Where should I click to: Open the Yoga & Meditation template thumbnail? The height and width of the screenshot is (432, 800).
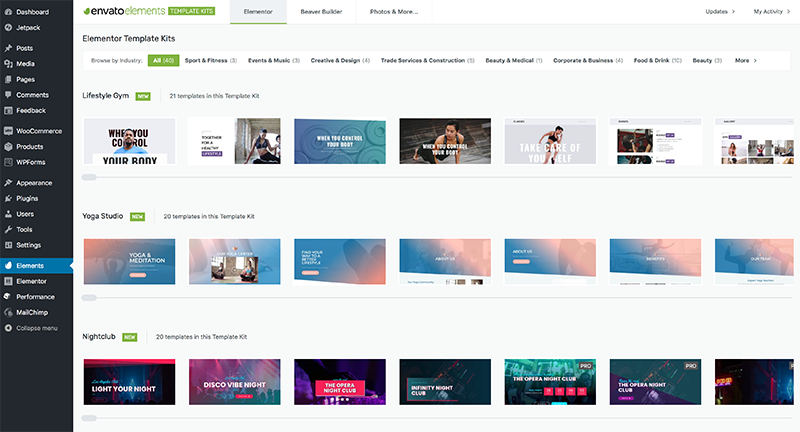pos(129,261)
